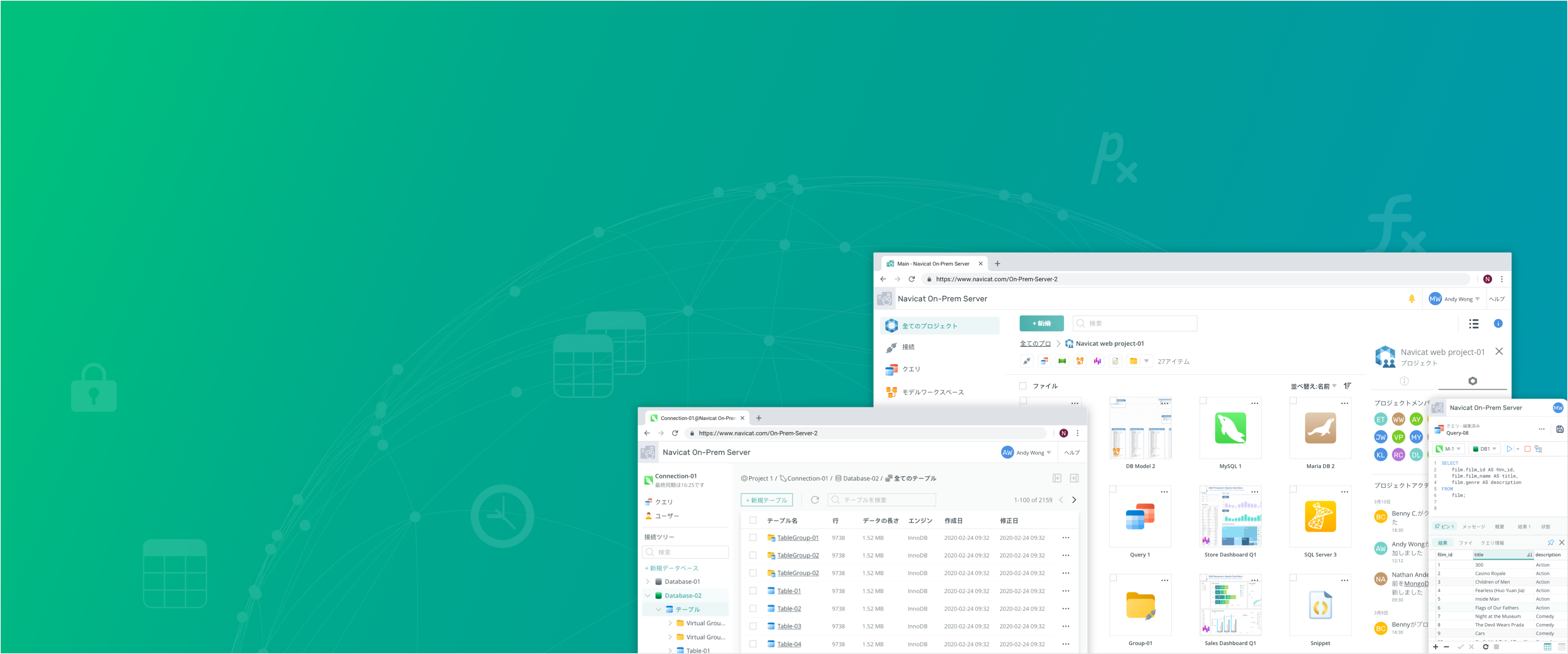Switch to the メッセージ tab
The height and width of the screenshot is (654, 1568).
[1474, 526]
